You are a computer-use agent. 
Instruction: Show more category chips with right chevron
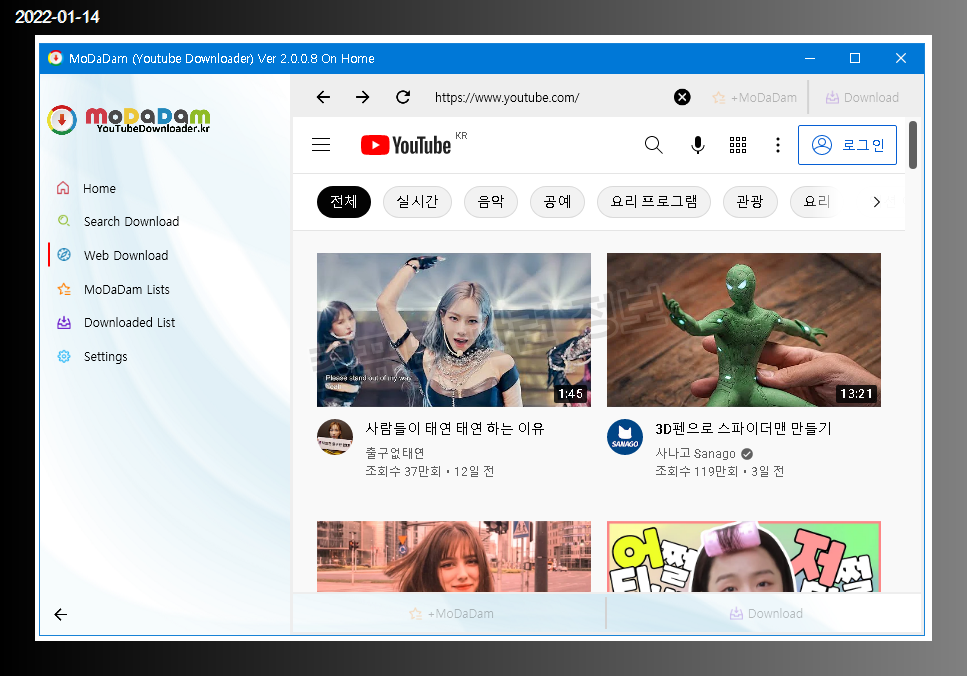pos(876,202)
